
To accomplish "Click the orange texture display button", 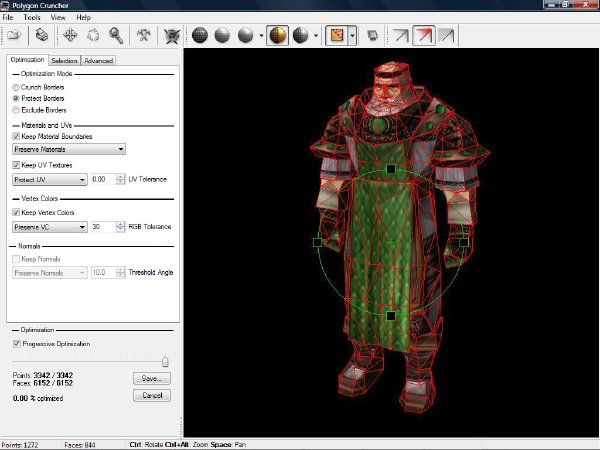I will 336,35.
